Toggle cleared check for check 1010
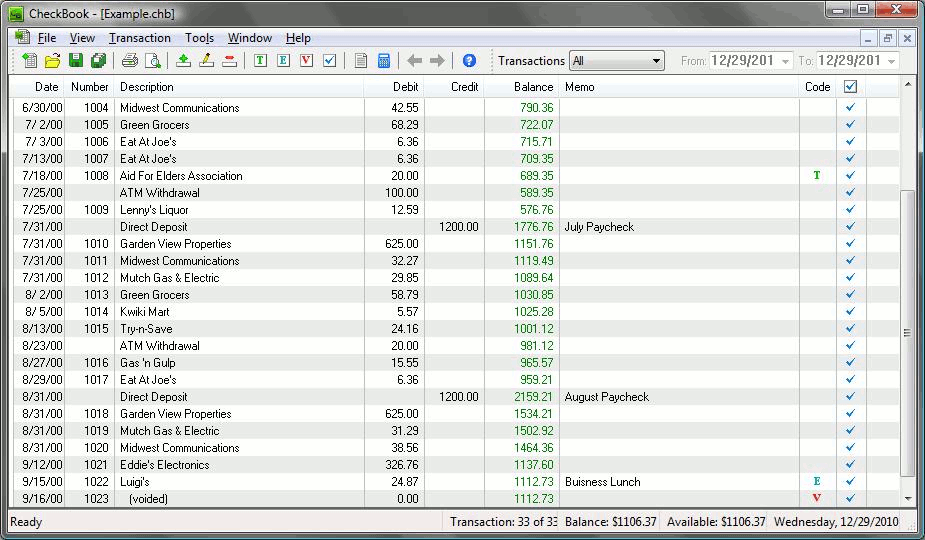Screen dimensions: 925x540 [x=850, y=243]
